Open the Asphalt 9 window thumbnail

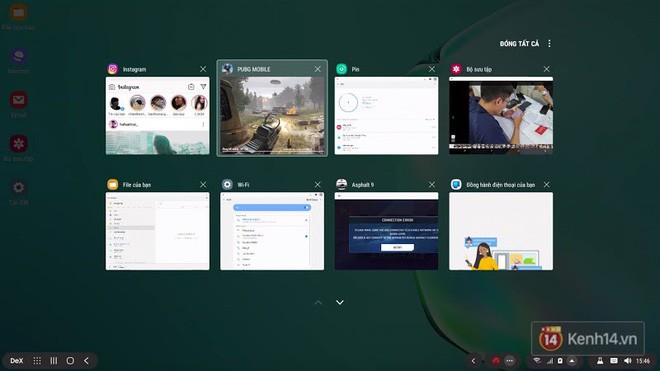click(386, 231)
